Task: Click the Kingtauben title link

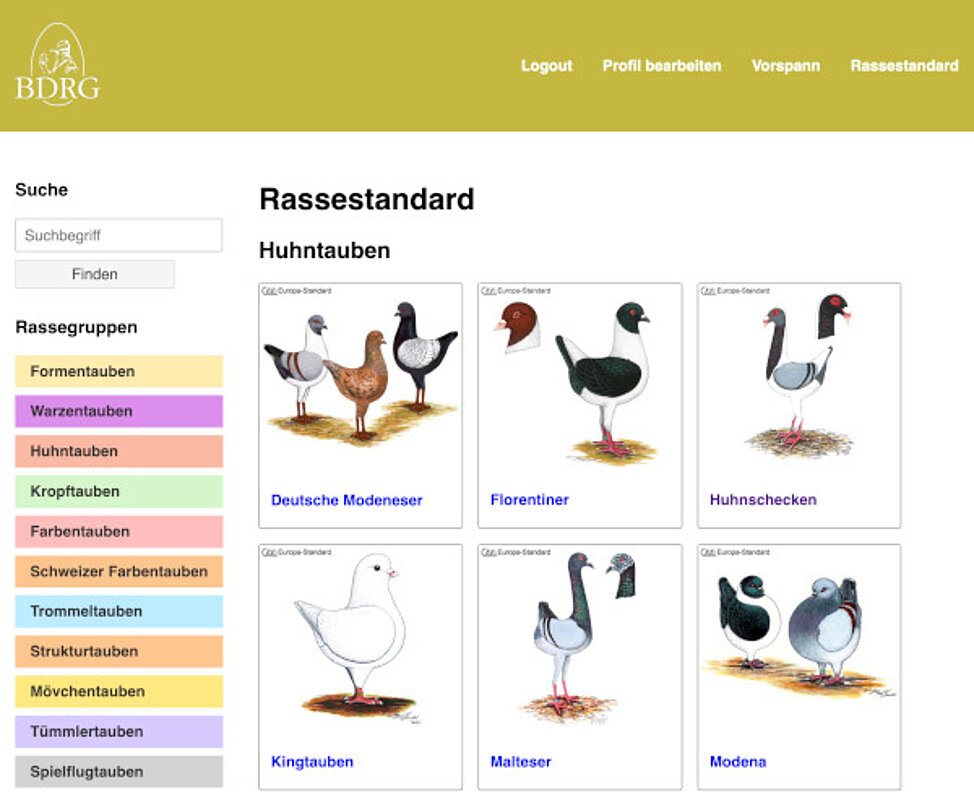Action: point(312,762)
